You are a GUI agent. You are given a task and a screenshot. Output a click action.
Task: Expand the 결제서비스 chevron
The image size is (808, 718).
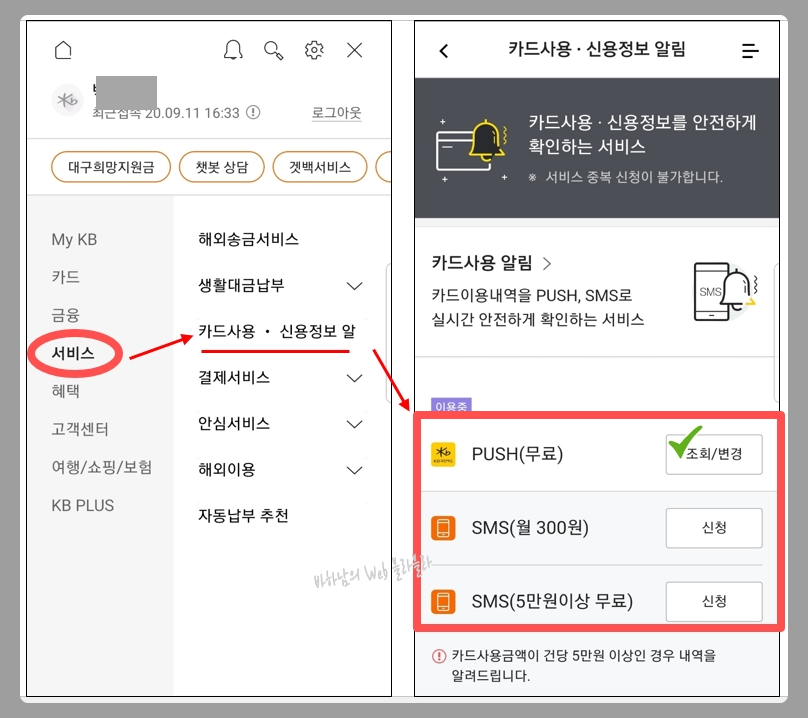(x=355, y=378)
